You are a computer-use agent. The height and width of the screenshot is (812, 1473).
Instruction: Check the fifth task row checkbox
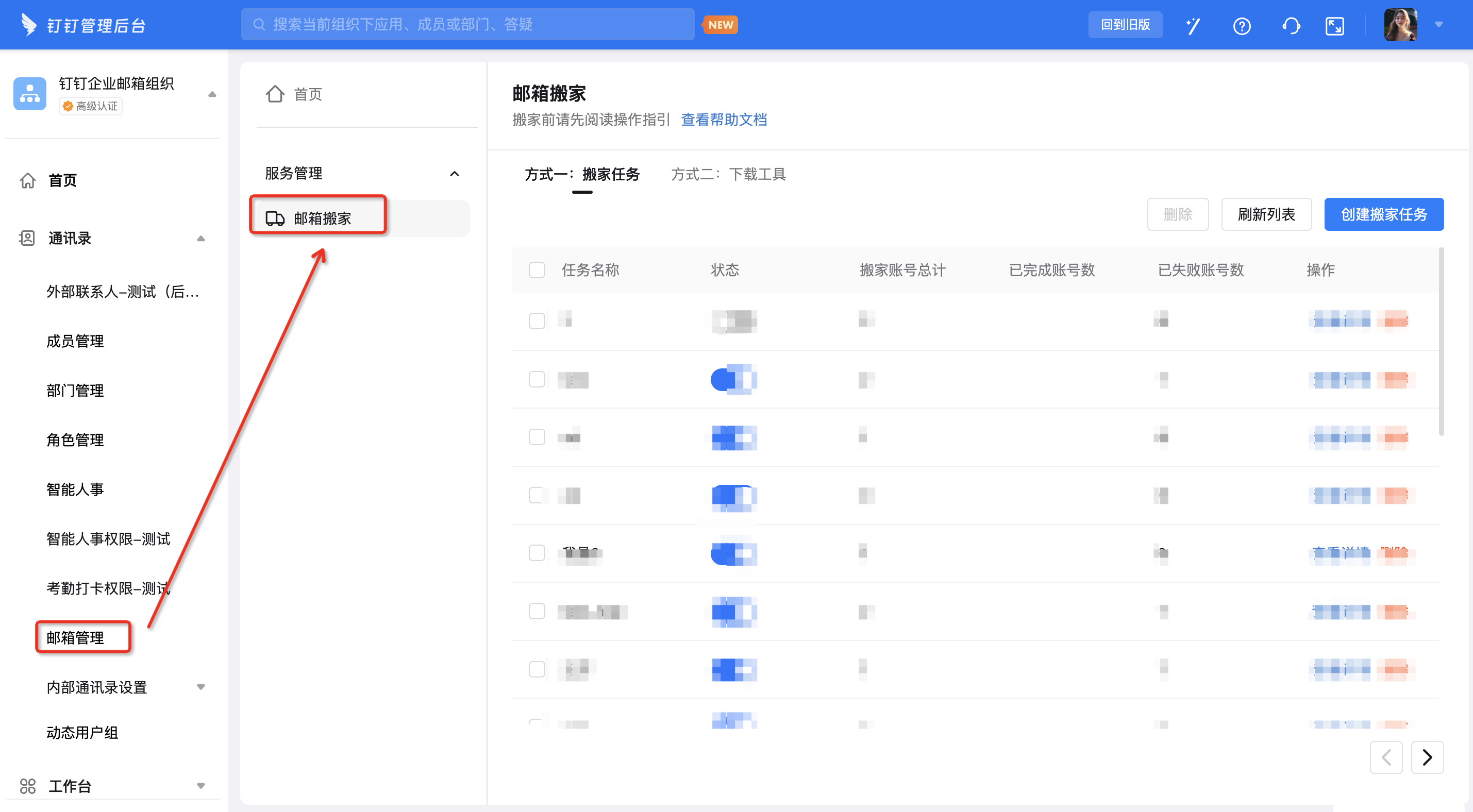click(537, 553)
